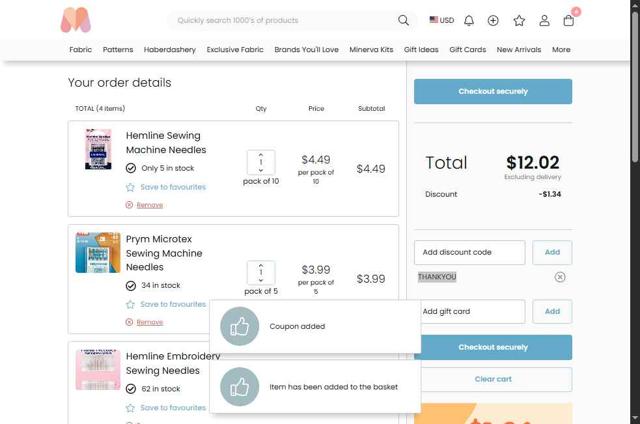This screenshot has height=424, width=640.
Task: Open Hemline Embroidery Sewing Needles title
Action: tap(173, 363)
